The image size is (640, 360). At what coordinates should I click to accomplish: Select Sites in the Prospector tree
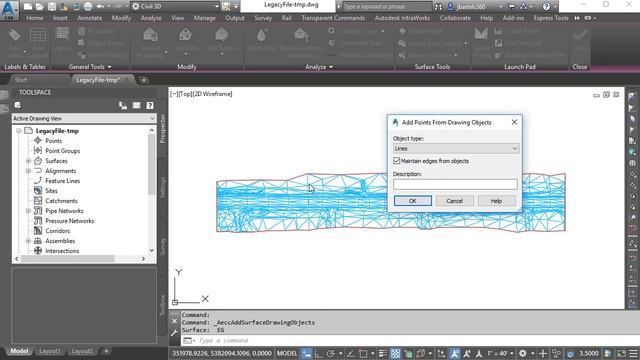coord(51,191)
